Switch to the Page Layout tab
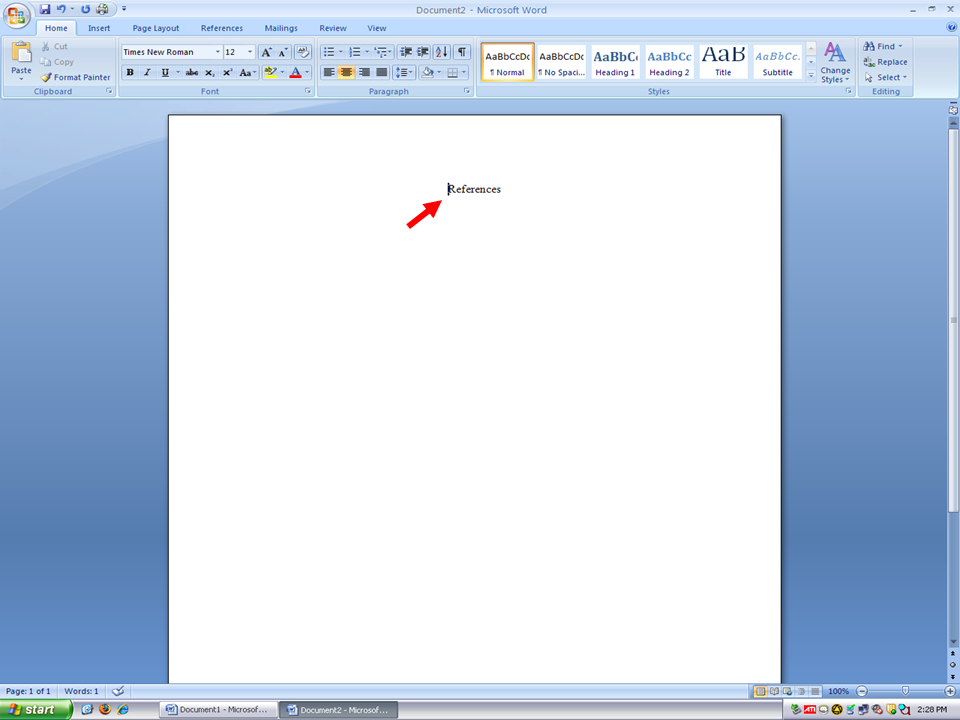 tap(156, 28)
